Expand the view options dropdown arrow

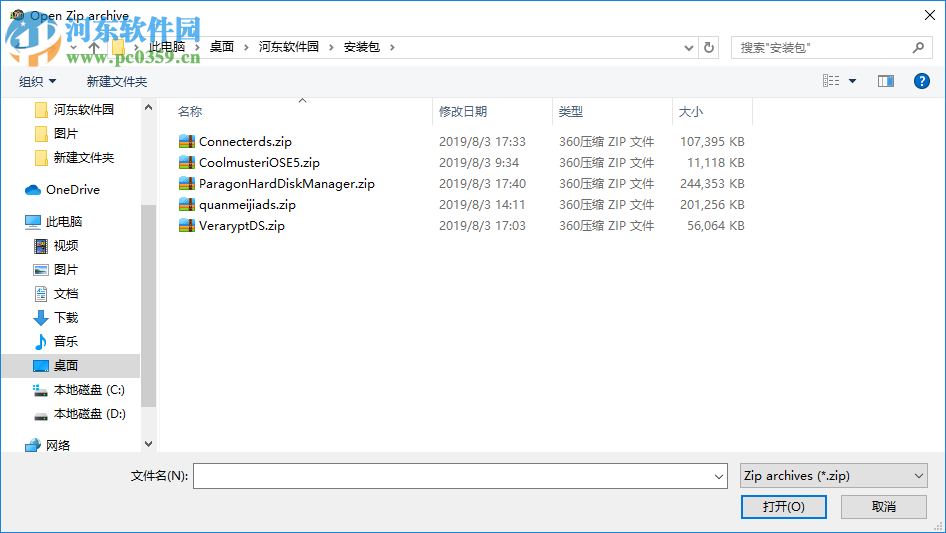852,81
